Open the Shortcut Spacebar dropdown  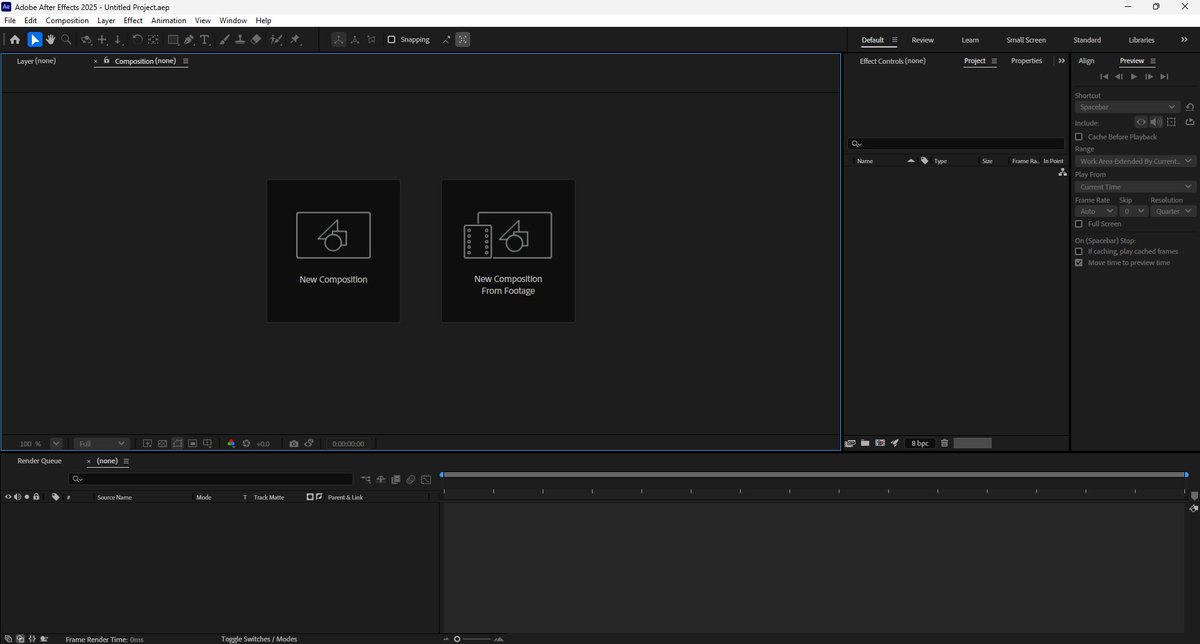(1128, 107)
